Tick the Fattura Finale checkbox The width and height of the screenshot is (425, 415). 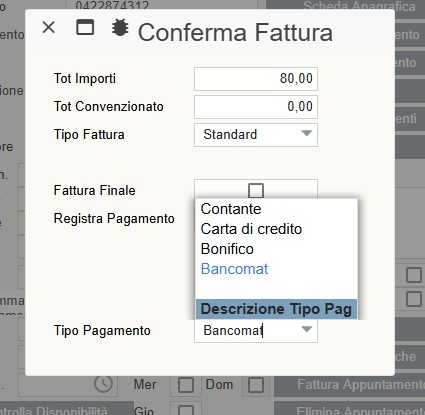(x=256, y=191)
